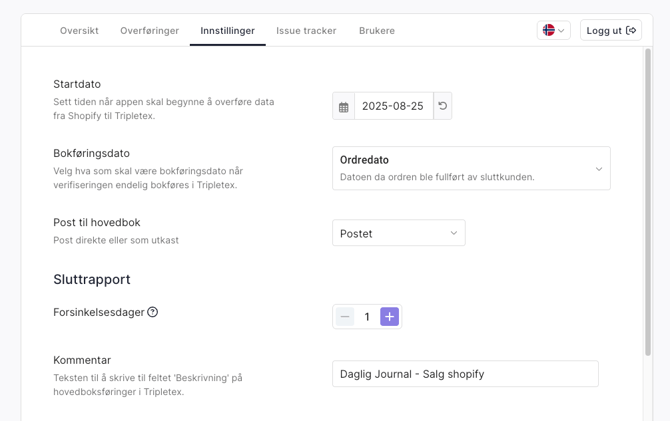Click the delay days number field
The image size is (670, 421).
point(367,317)
